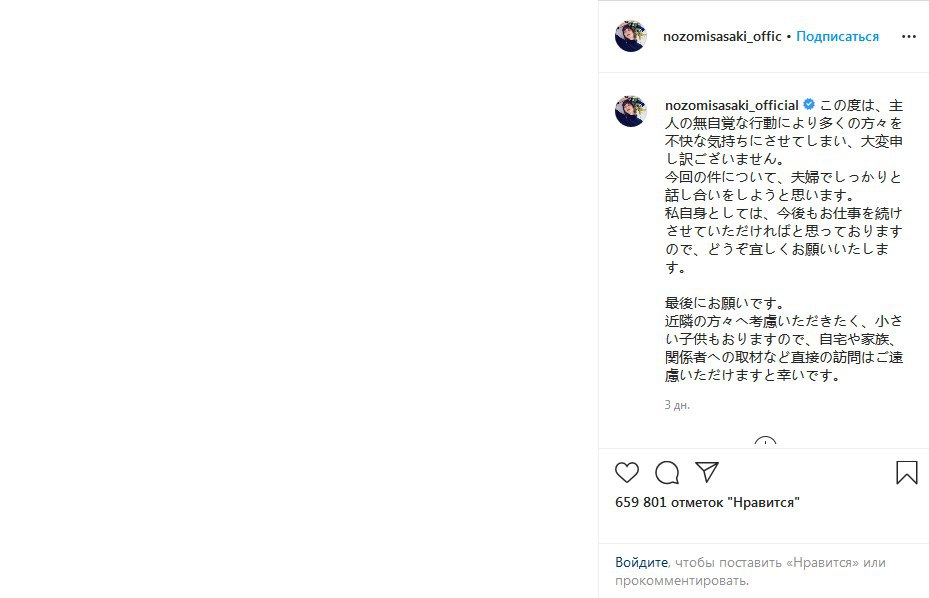Click the 3 дн. post timestamp
Viewport: 929px width, 598px height.
click(x=677, y=405)
